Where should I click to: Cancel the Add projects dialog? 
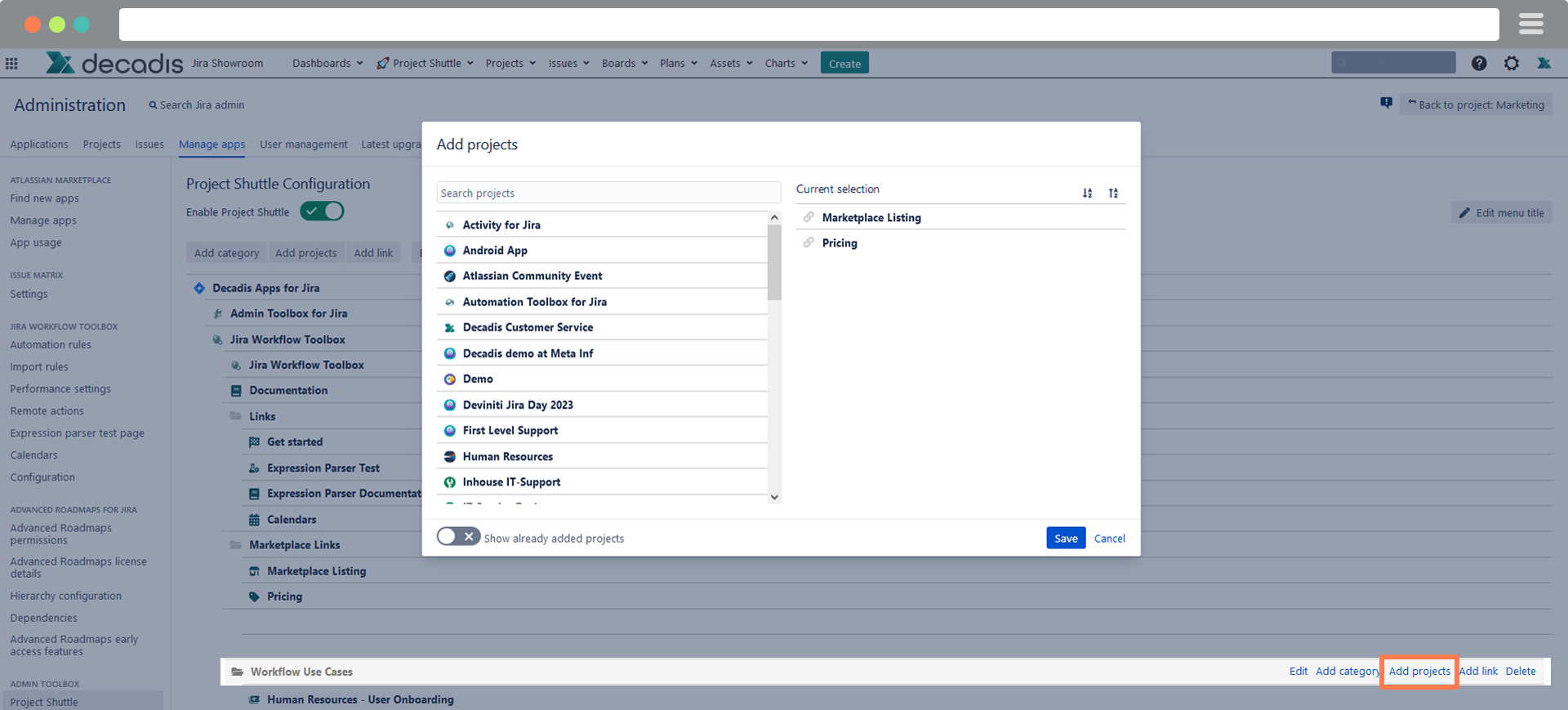pos(1109,539)
